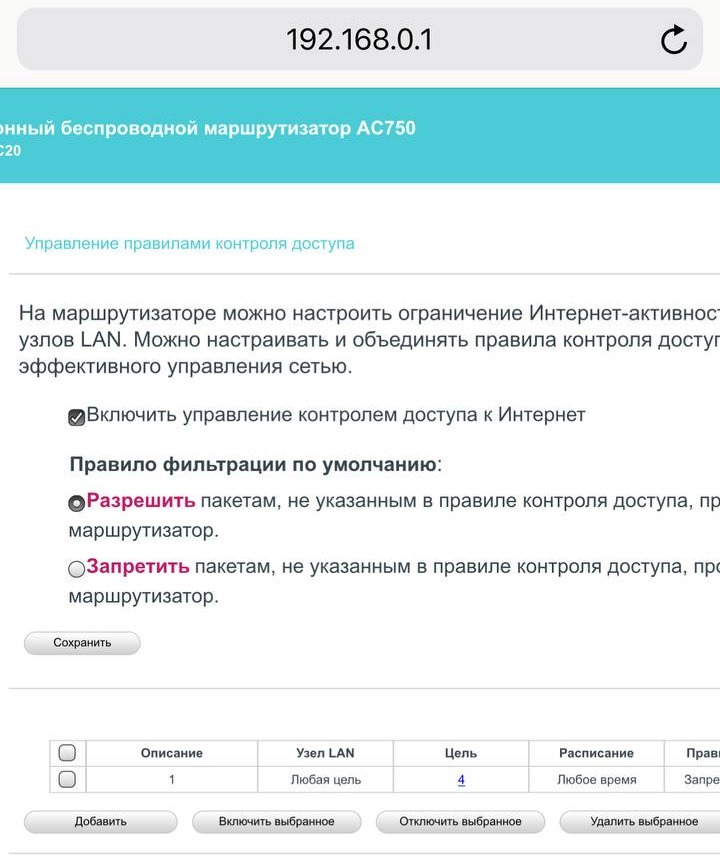Toggle 'Включить управление контролем доступа' checkbox

coord(76,417)
